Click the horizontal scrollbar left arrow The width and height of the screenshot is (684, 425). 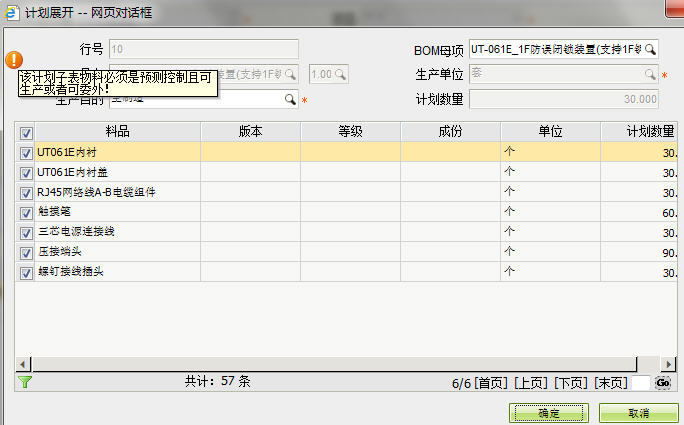23,364
